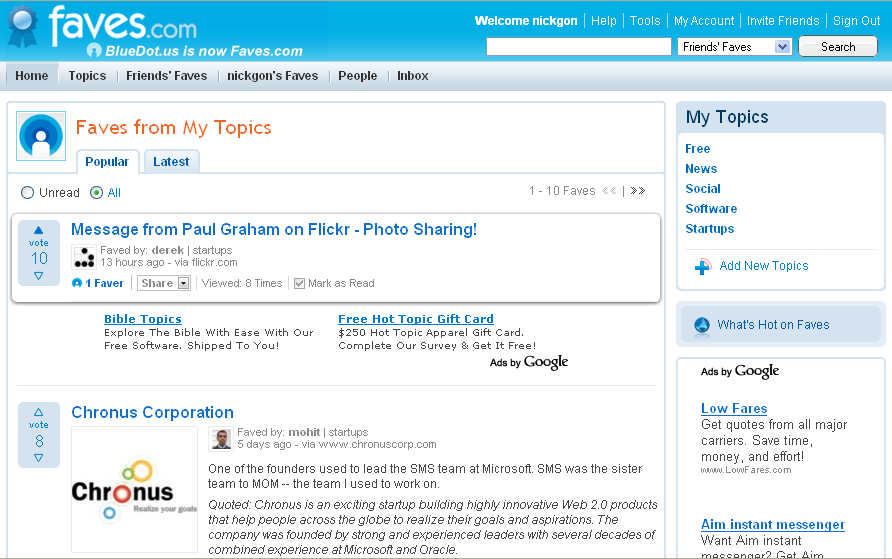Click the 1 Faver link

[x=104, y=283]
